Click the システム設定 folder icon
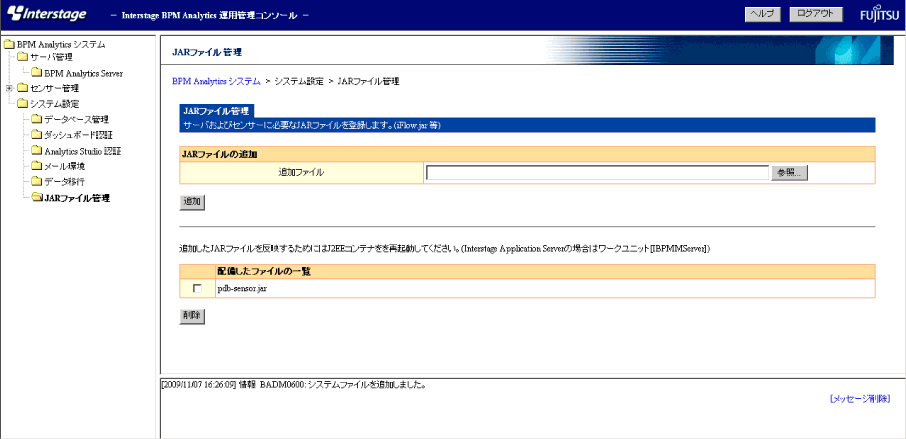906x439 pixels. click(22, 104)
